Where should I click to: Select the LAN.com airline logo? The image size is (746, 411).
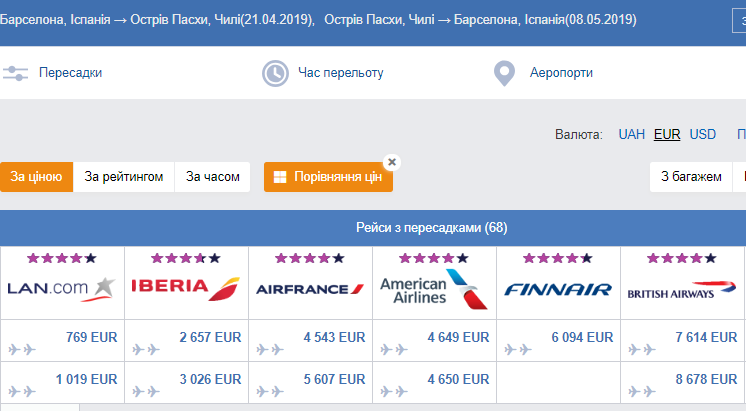[62, 289]
